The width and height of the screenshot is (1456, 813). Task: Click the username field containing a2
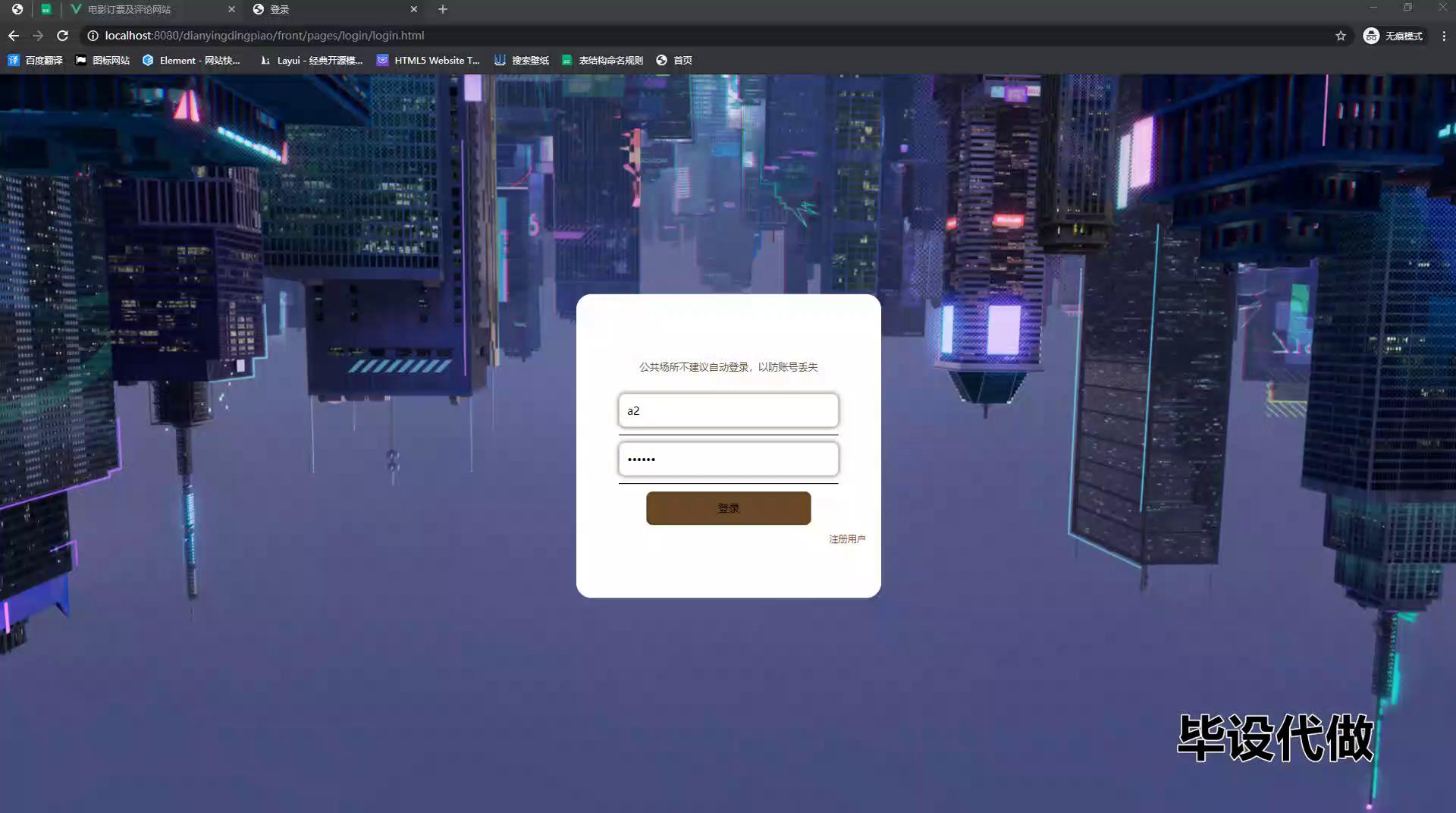pyautogui.click(x=728, y=410)
